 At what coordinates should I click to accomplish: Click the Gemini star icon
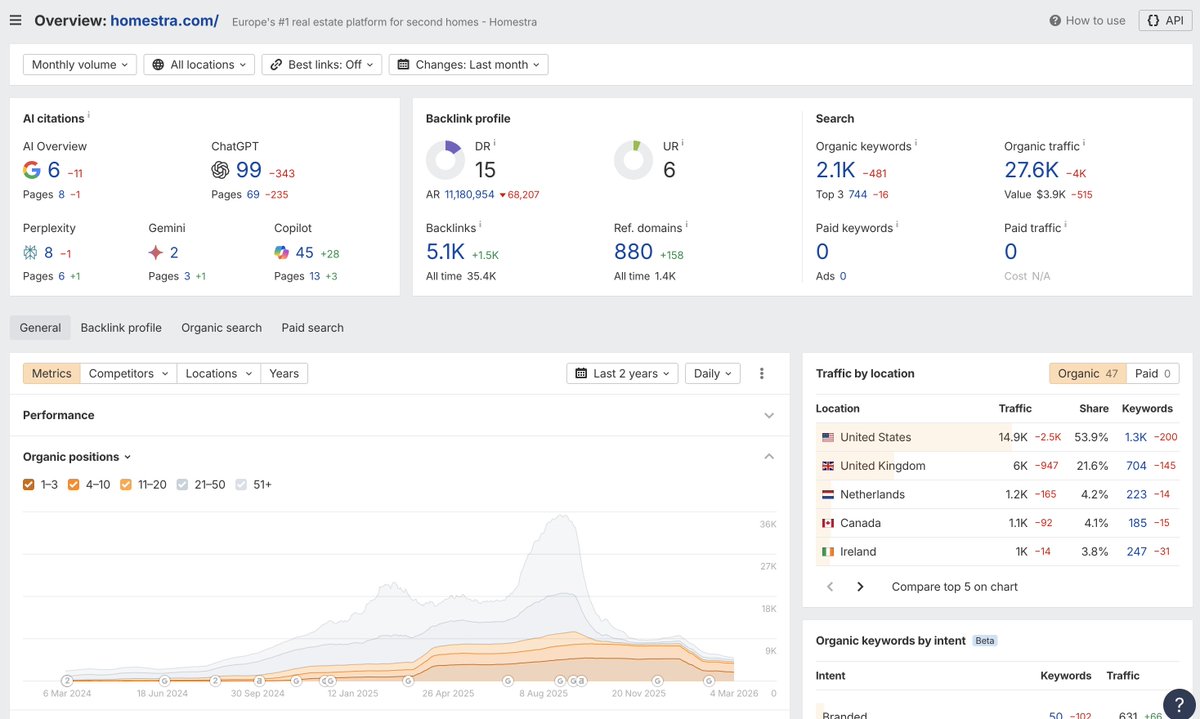pos(156,252)
